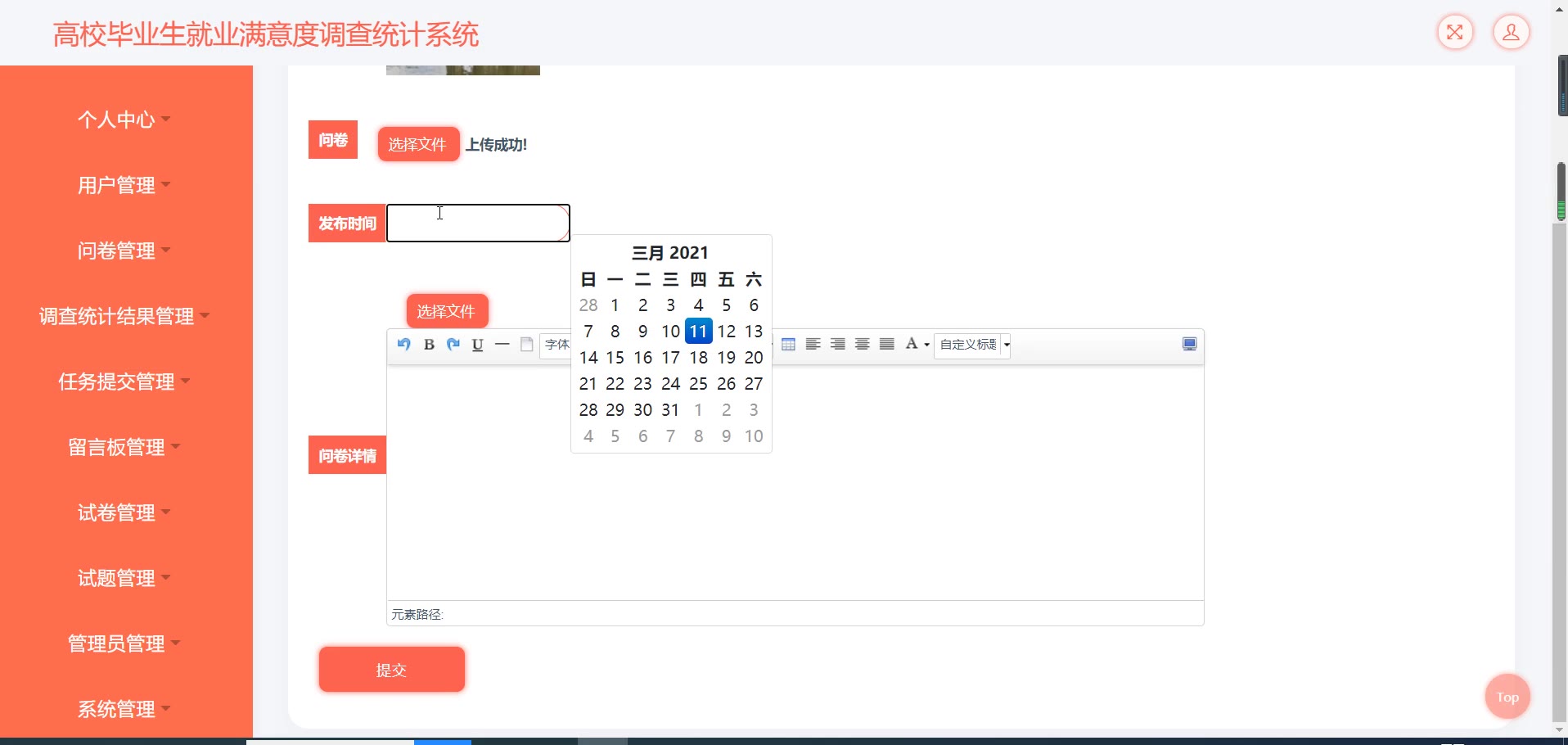Pick day 22 in the March calendar
The image size is (1568, 745).
[x=615, y=384]
